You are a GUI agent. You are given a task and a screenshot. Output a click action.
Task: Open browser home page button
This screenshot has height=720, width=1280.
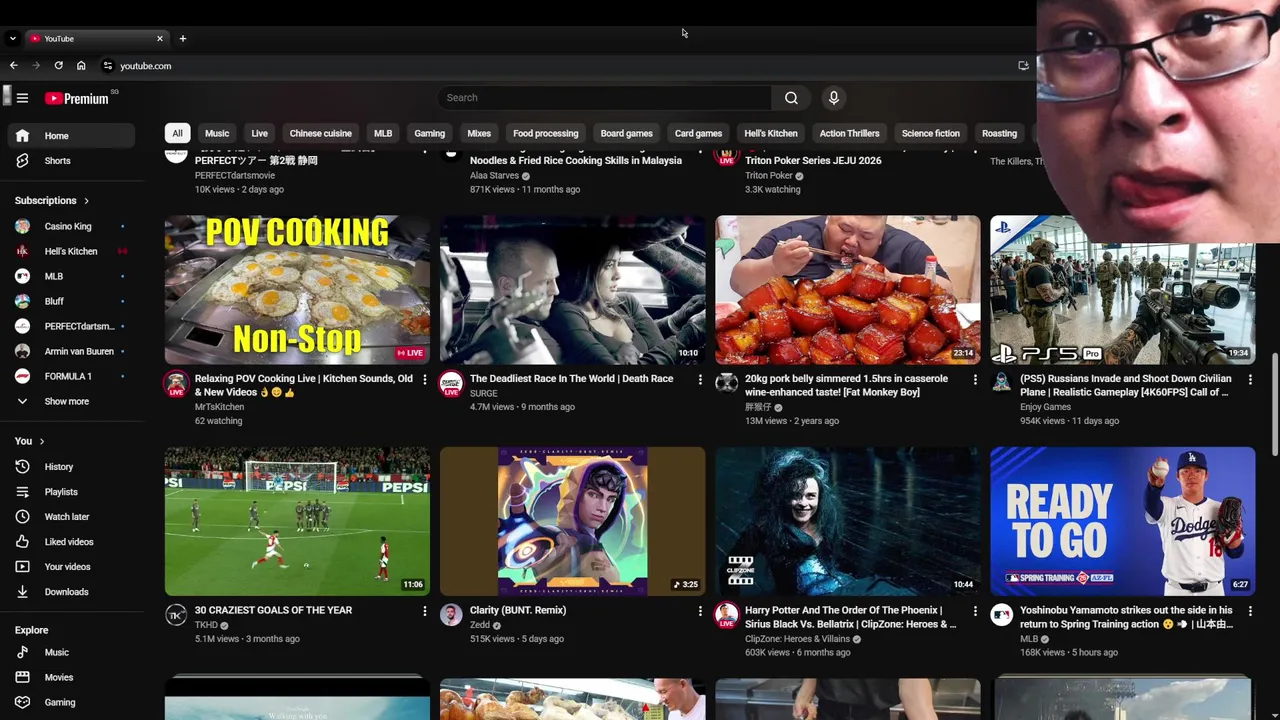pos(81,66)
